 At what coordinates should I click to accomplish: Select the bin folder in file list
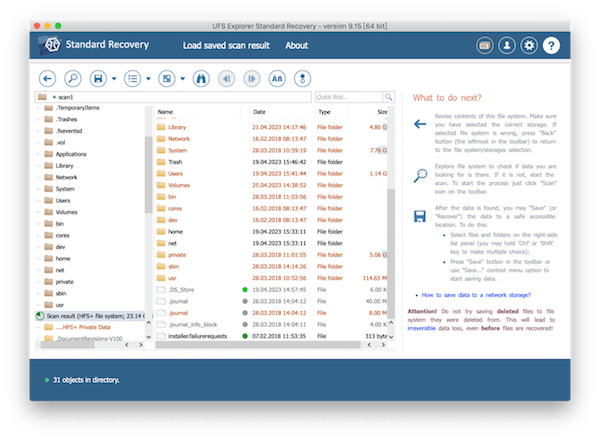click(x=271, y=197)
